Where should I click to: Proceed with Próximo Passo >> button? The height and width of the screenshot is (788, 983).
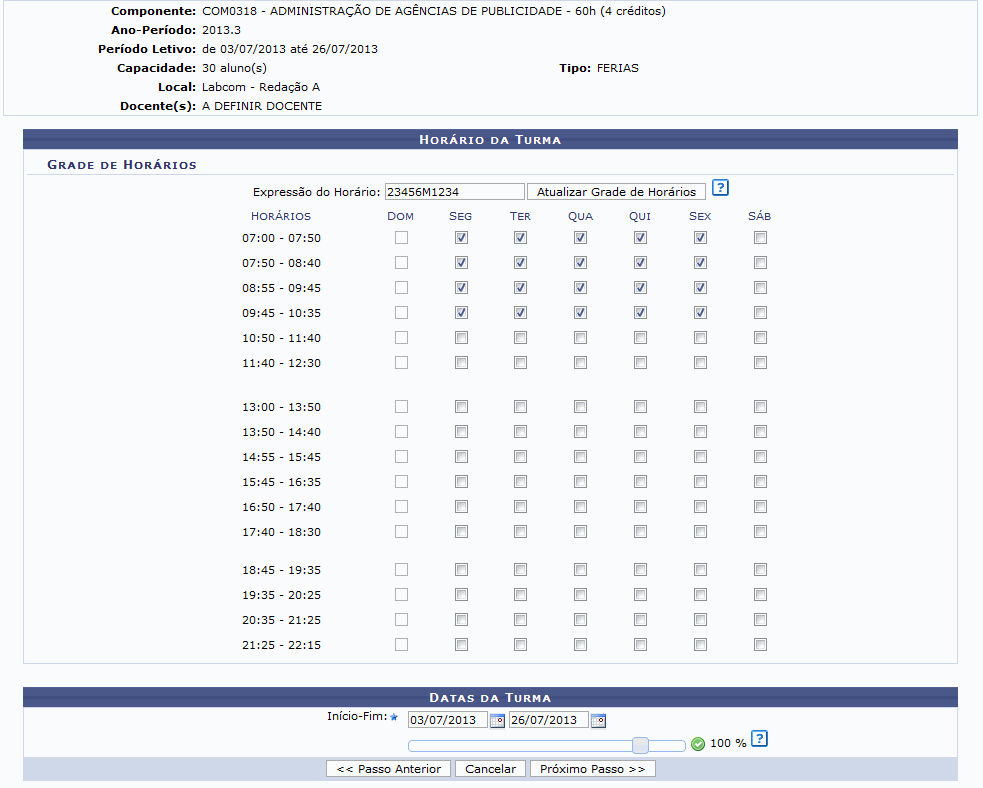point(592,769)
